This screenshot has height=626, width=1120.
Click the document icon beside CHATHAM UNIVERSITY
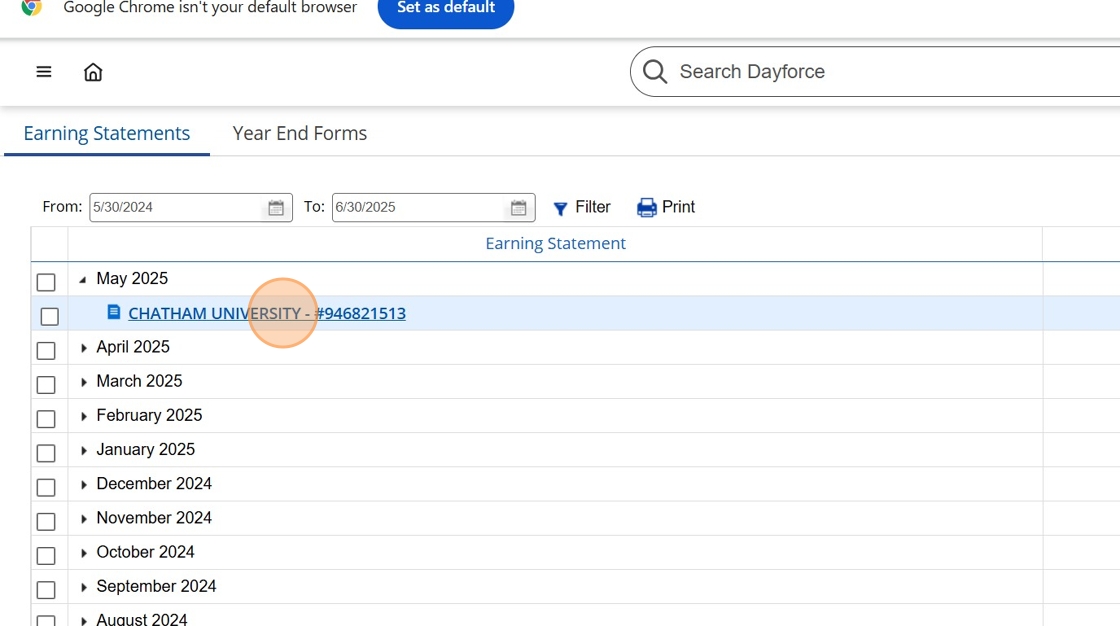tap(114, 312)
